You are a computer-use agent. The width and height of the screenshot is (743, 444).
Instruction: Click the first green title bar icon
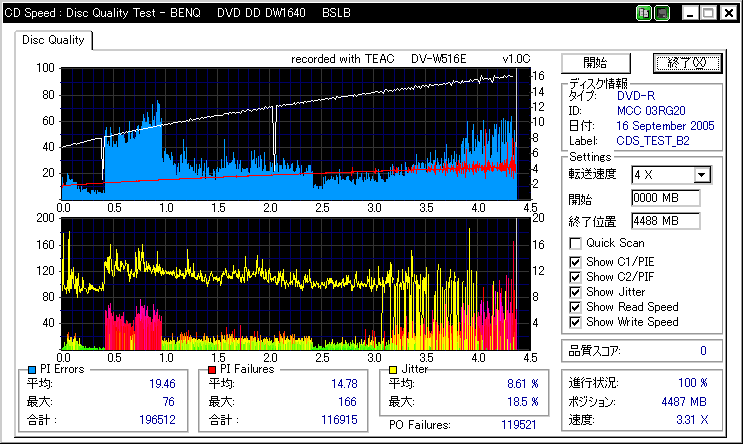(x=643, y=13)
